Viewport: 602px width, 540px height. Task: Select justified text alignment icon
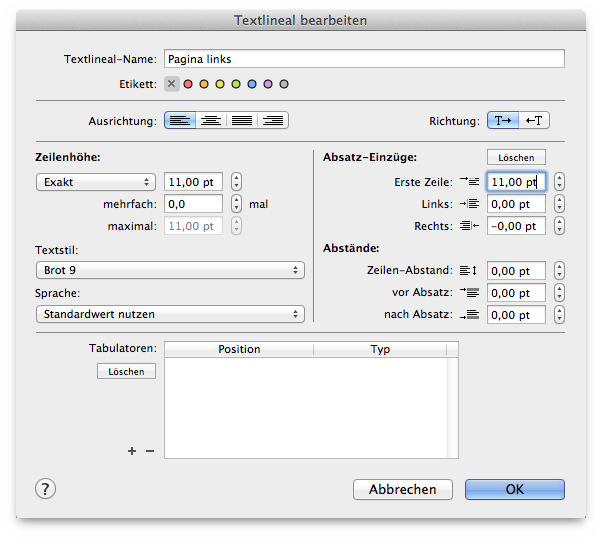[x=242, y=121]
